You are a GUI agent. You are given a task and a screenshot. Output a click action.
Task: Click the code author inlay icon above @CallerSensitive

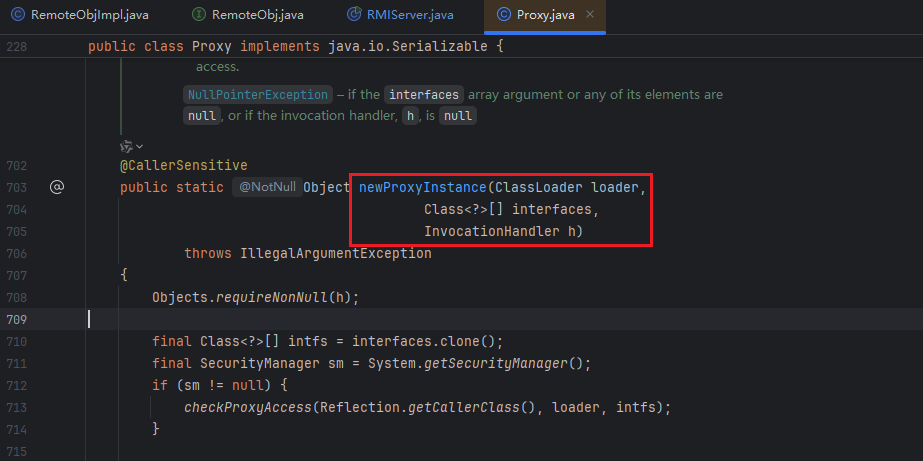pos(126,146)
